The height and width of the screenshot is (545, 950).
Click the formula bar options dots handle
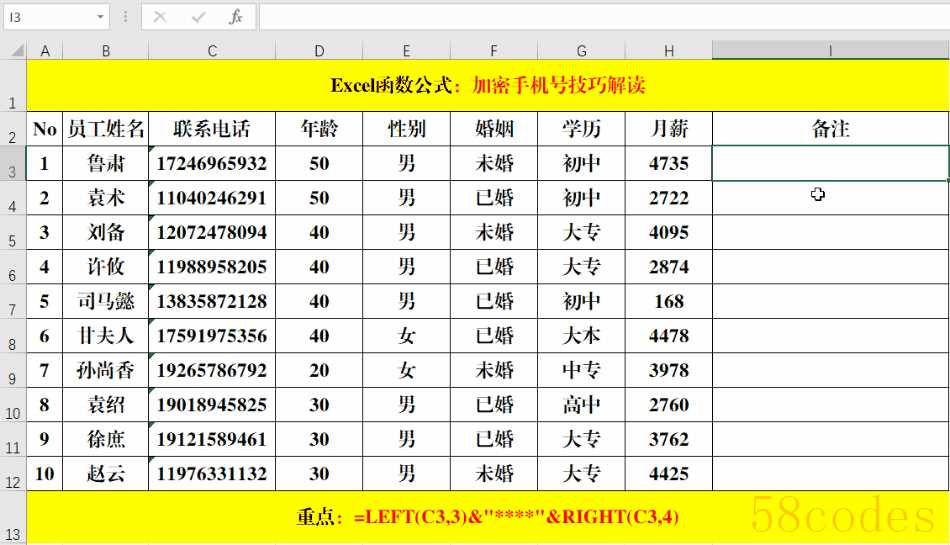tap(125, 17)
